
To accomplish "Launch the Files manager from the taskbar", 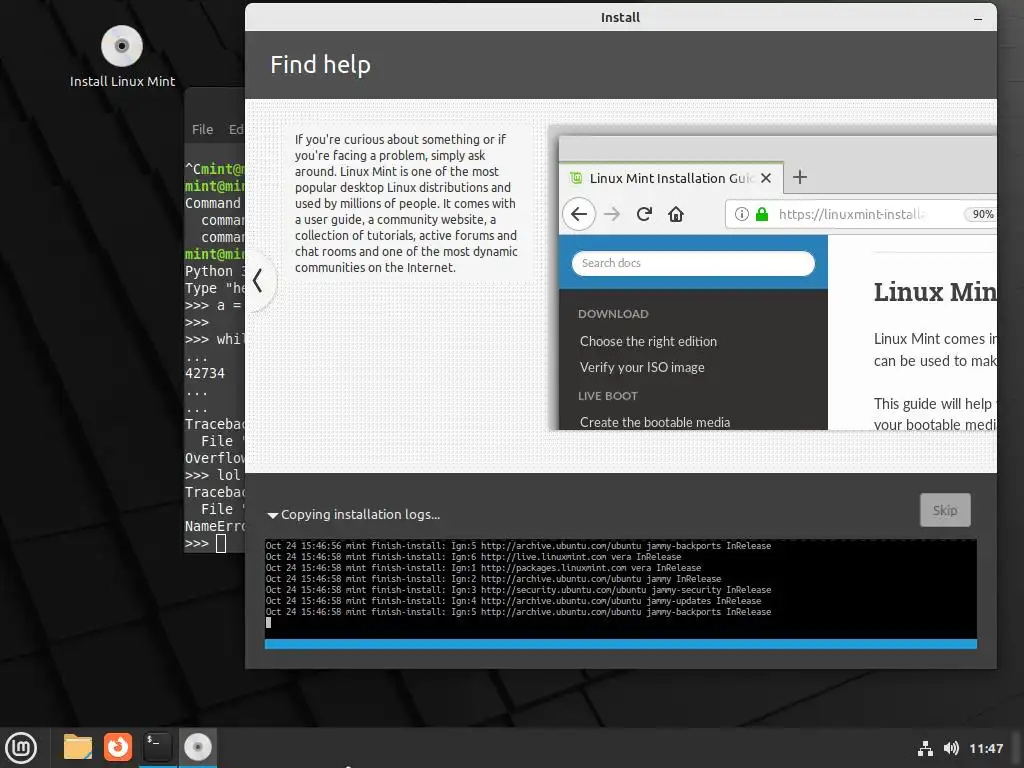I will coord(78,747).
